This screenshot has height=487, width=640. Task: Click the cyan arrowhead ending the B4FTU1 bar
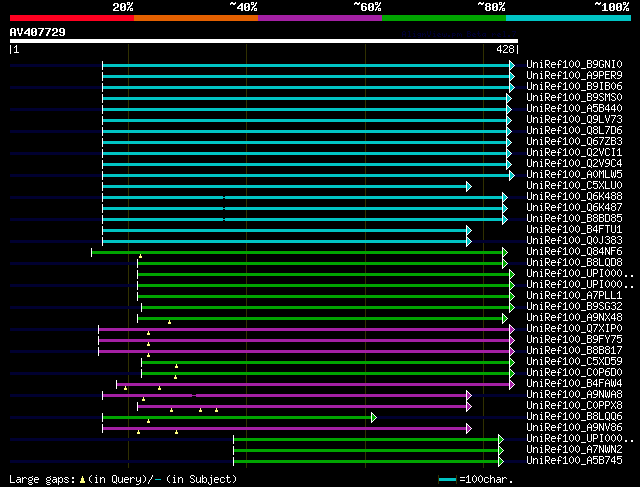coord(469,231)
